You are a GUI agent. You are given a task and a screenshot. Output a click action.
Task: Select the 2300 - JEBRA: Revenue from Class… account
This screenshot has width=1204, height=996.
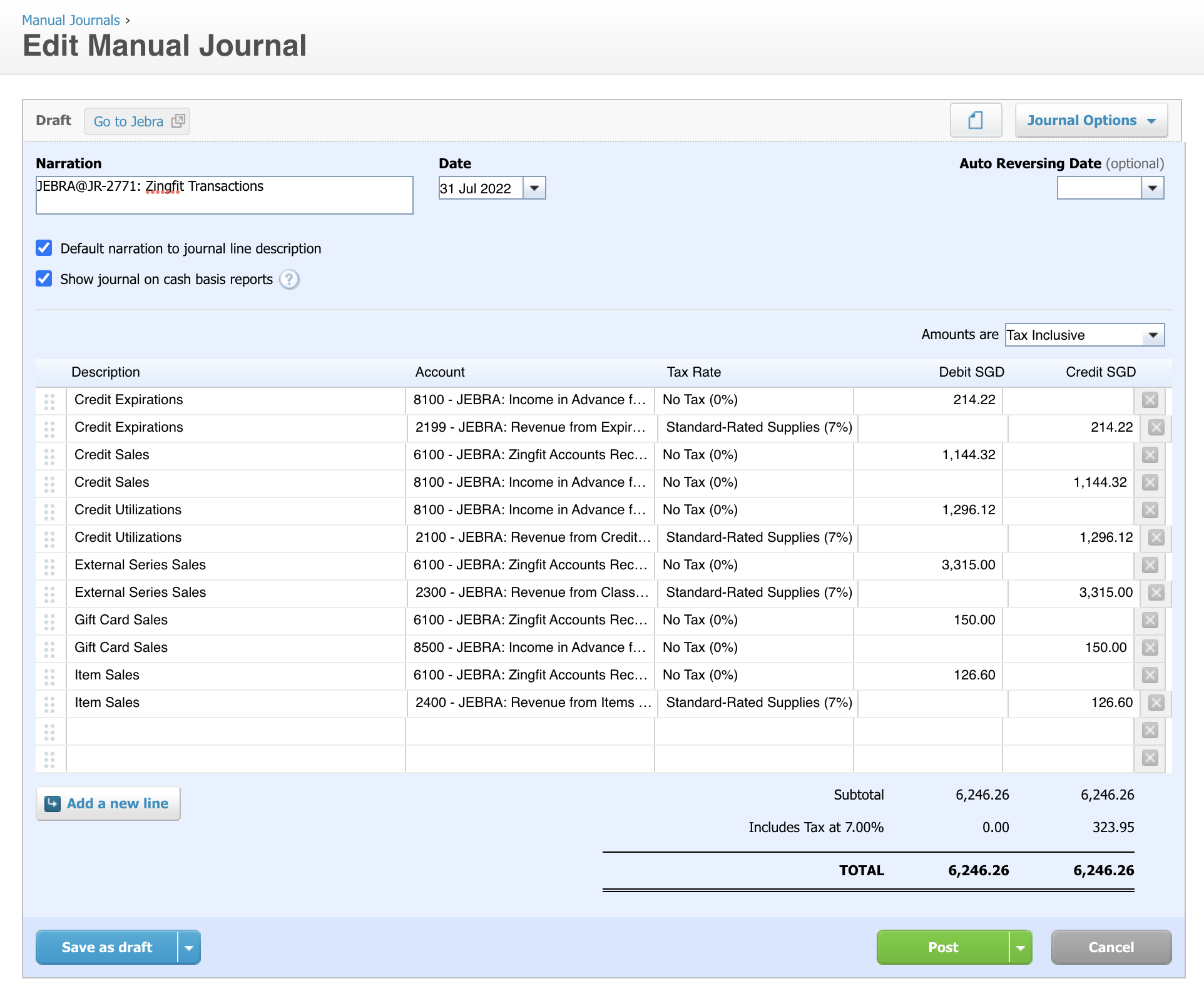[532, 592]
